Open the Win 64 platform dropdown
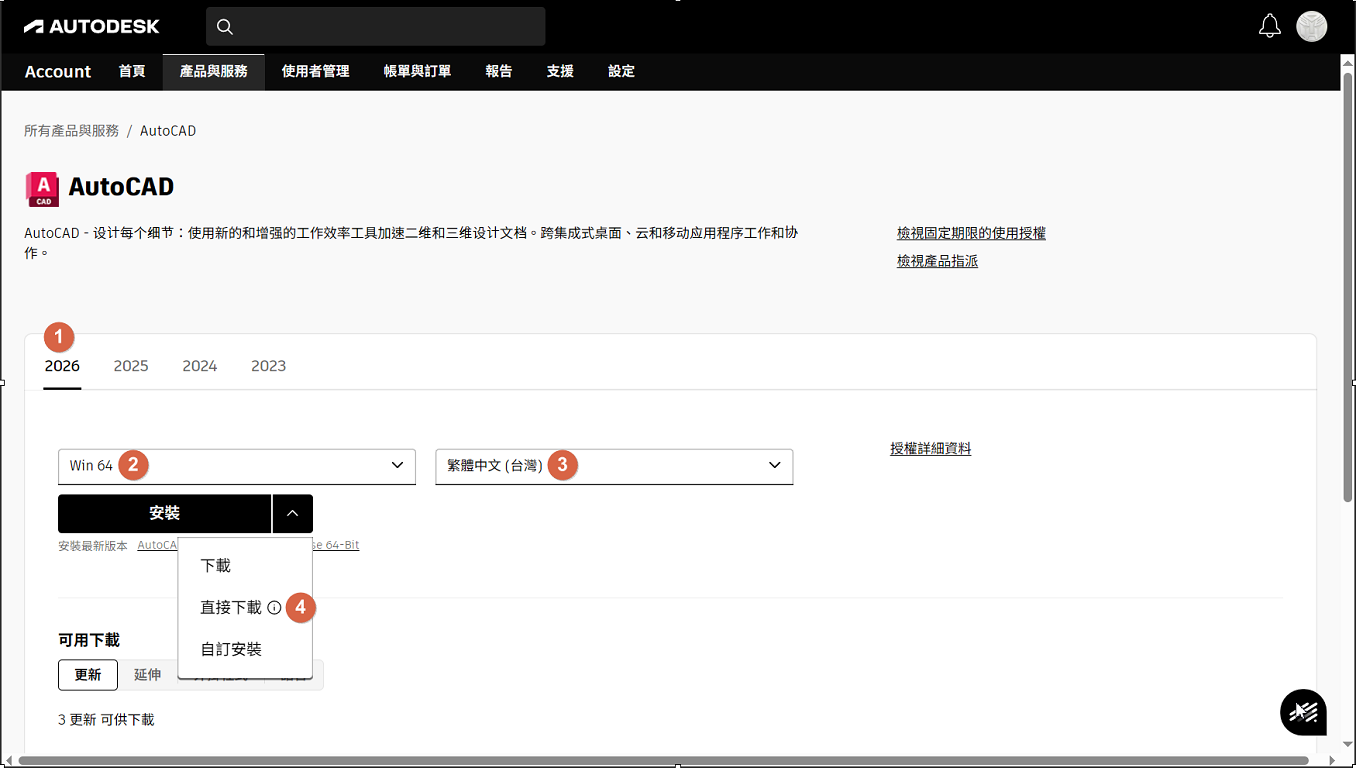Screen dimensions: 1356x768 click(x=237, y=466)
